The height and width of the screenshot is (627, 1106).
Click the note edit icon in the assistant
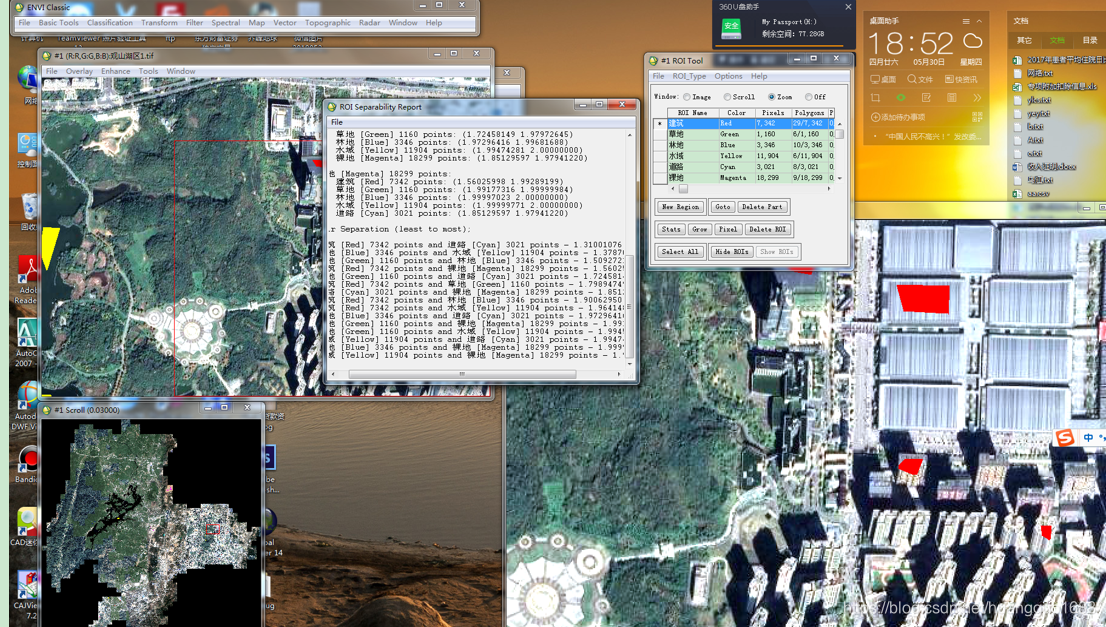[926, 98]
